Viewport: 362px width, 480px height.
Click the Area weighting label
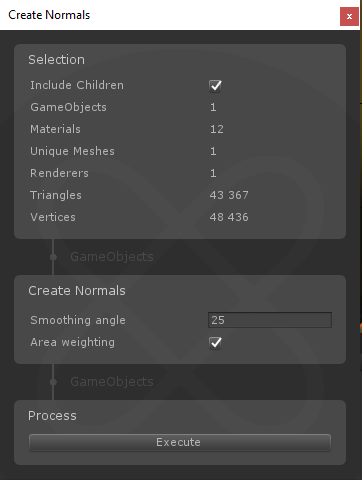coord(72,342)
